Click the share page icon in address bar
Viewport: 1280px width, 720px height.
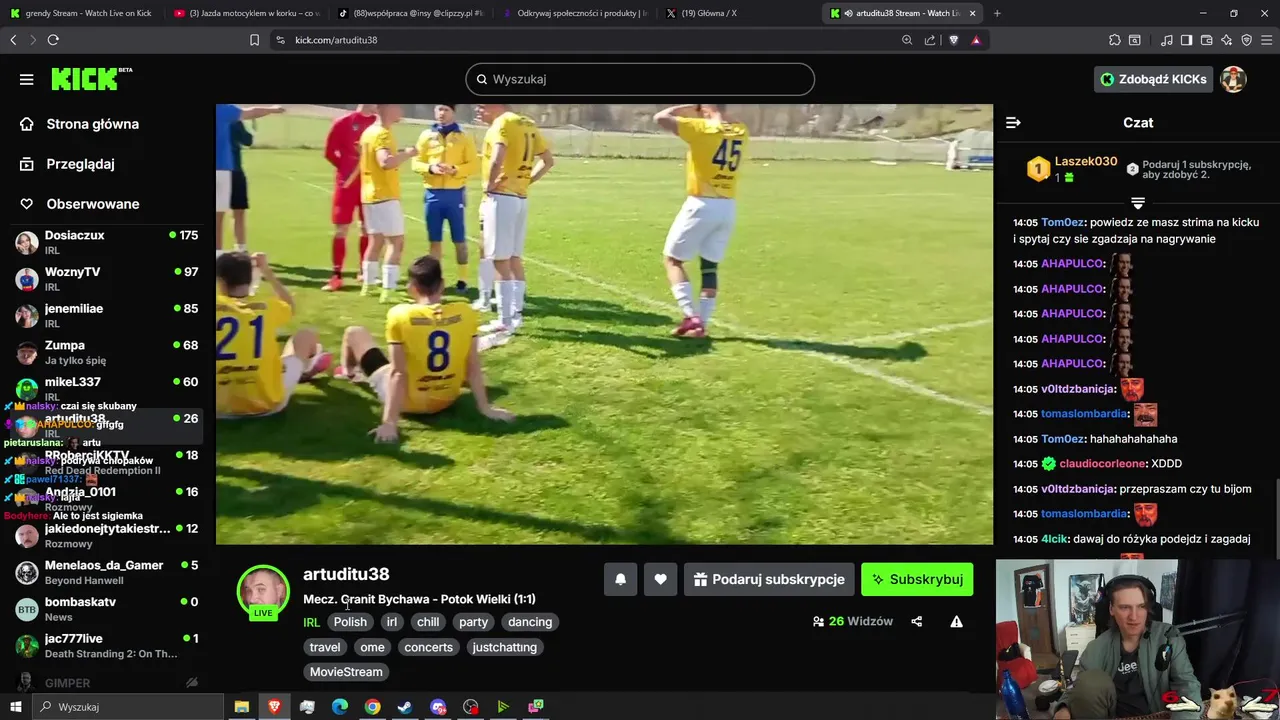pyautogui.click(x=930, y=40)
